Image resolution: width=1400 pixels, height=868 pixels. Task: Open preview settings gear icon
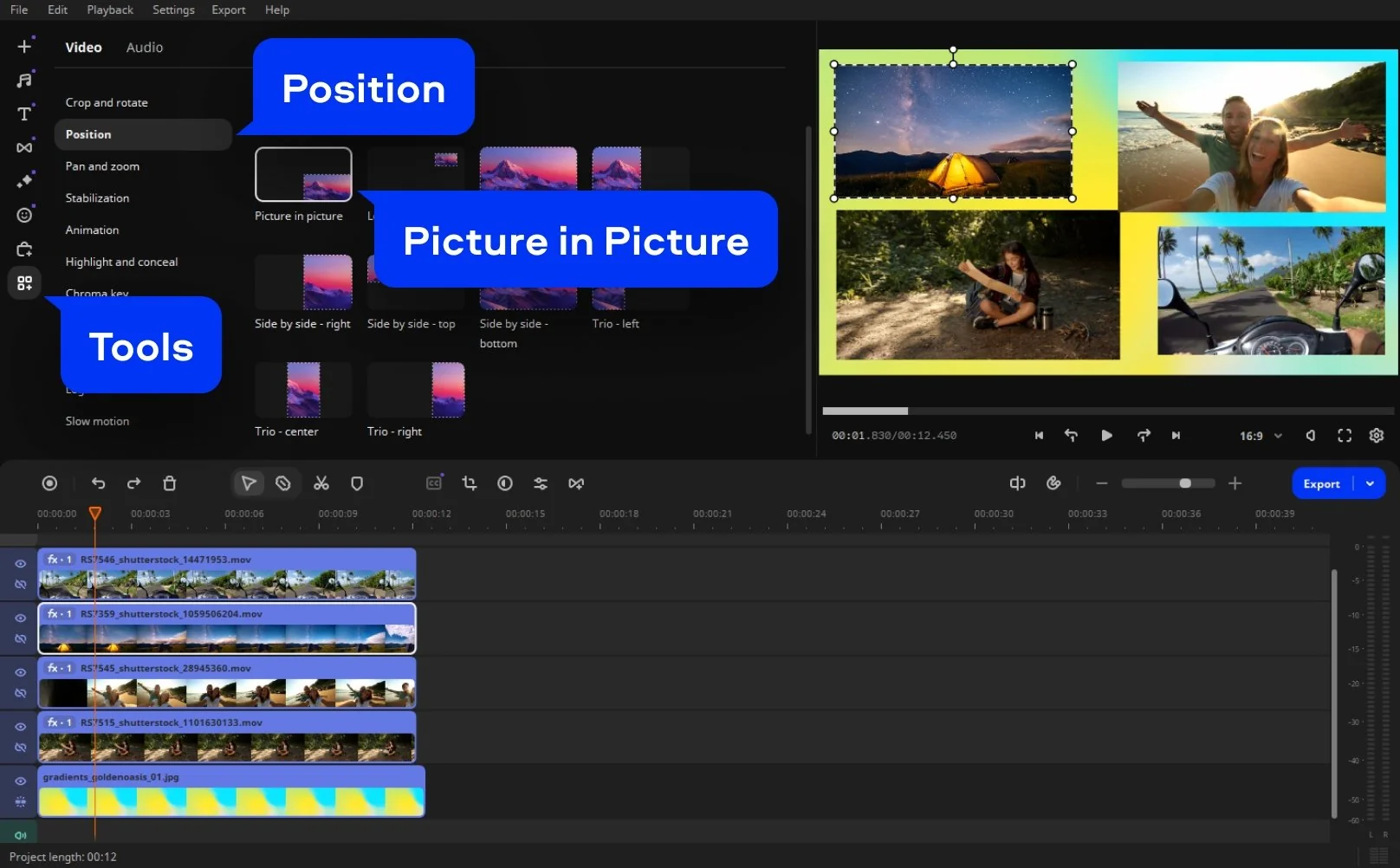1376,436
